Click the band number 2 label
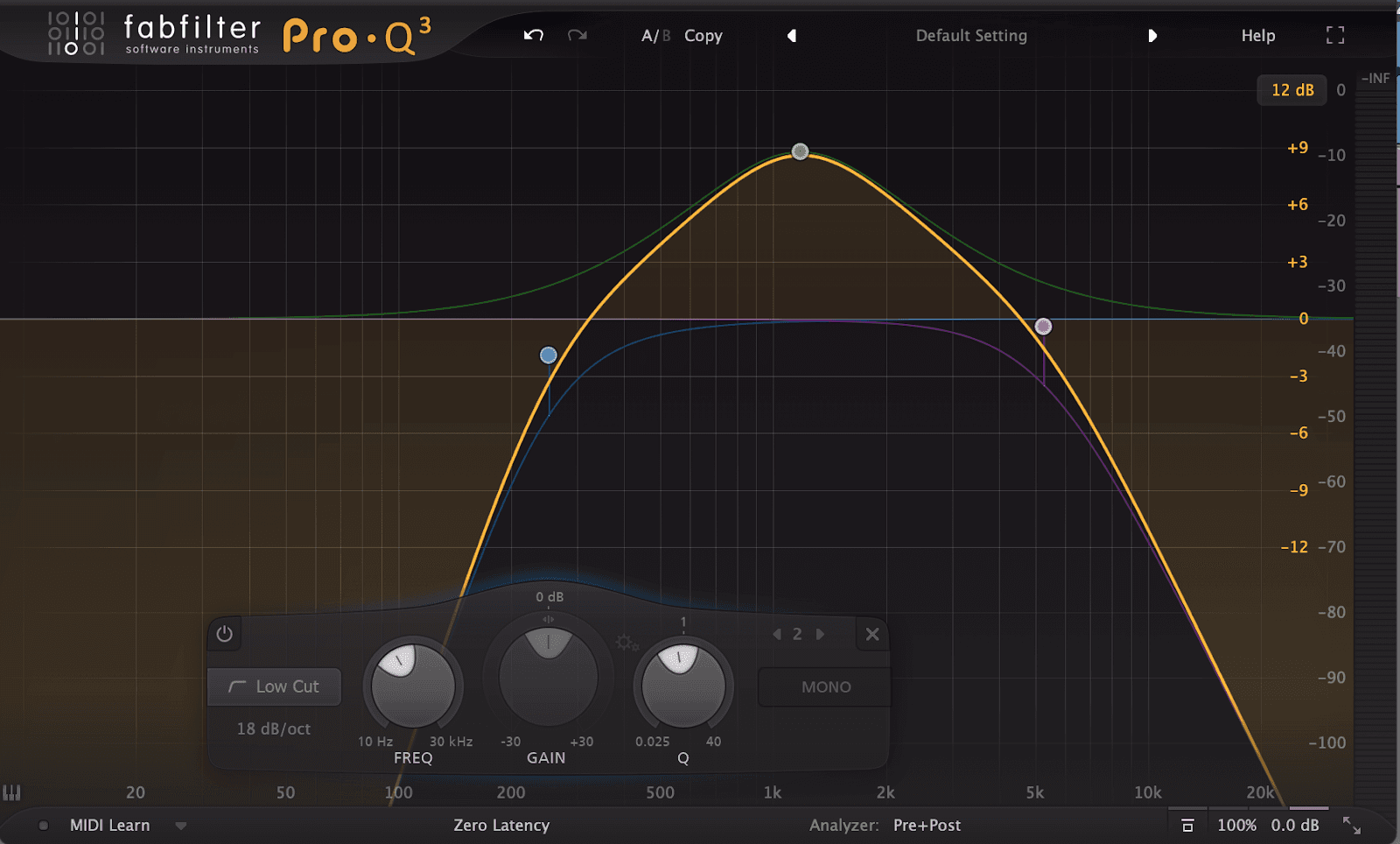The image size is (1400, 844). (x=797, y=634)
